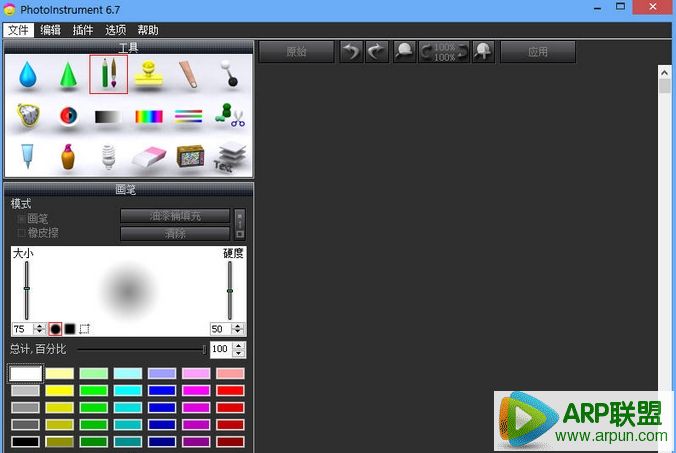Select the blue water drop blur tool
This screenshot has height=453, width=676.
click(x=28, y=75)
